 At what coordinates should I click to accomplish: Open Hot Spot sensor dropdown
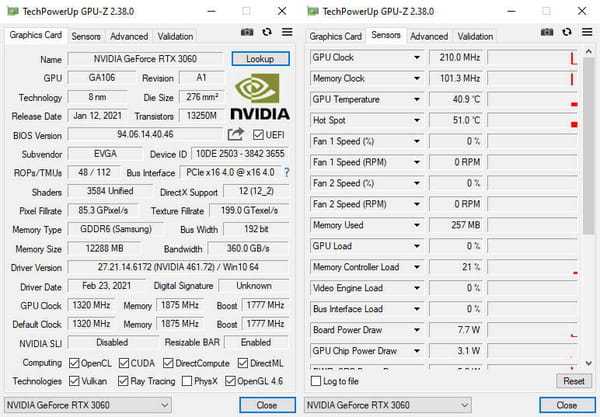417,121
